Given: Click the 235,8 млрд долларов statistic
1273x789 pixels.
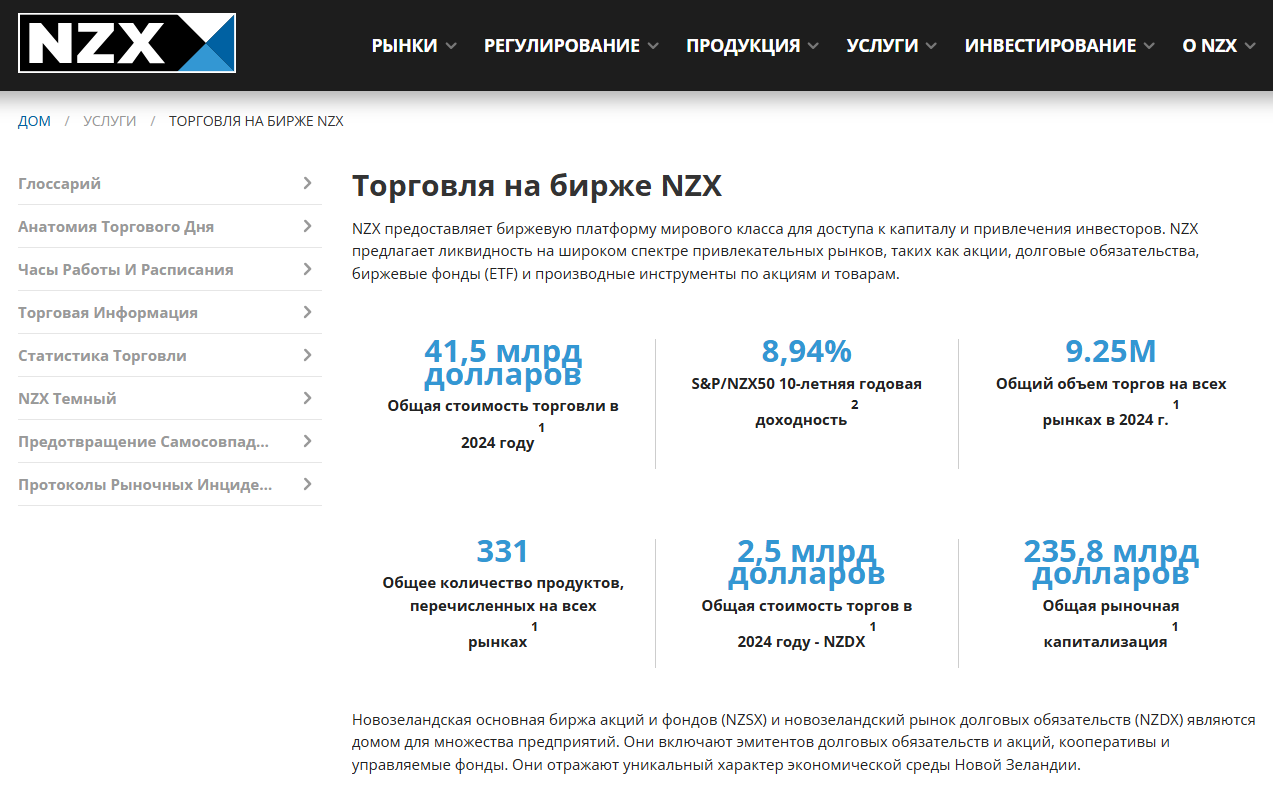Looking at the screenshot, I should pos(1110,563).
